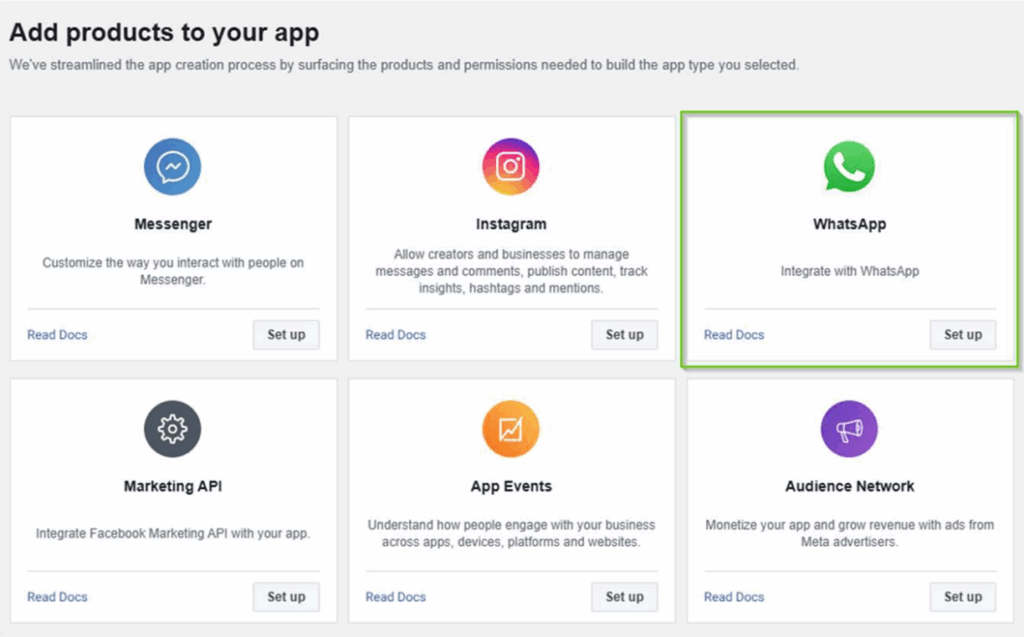Click the Instagram camera logo icon

511,166
